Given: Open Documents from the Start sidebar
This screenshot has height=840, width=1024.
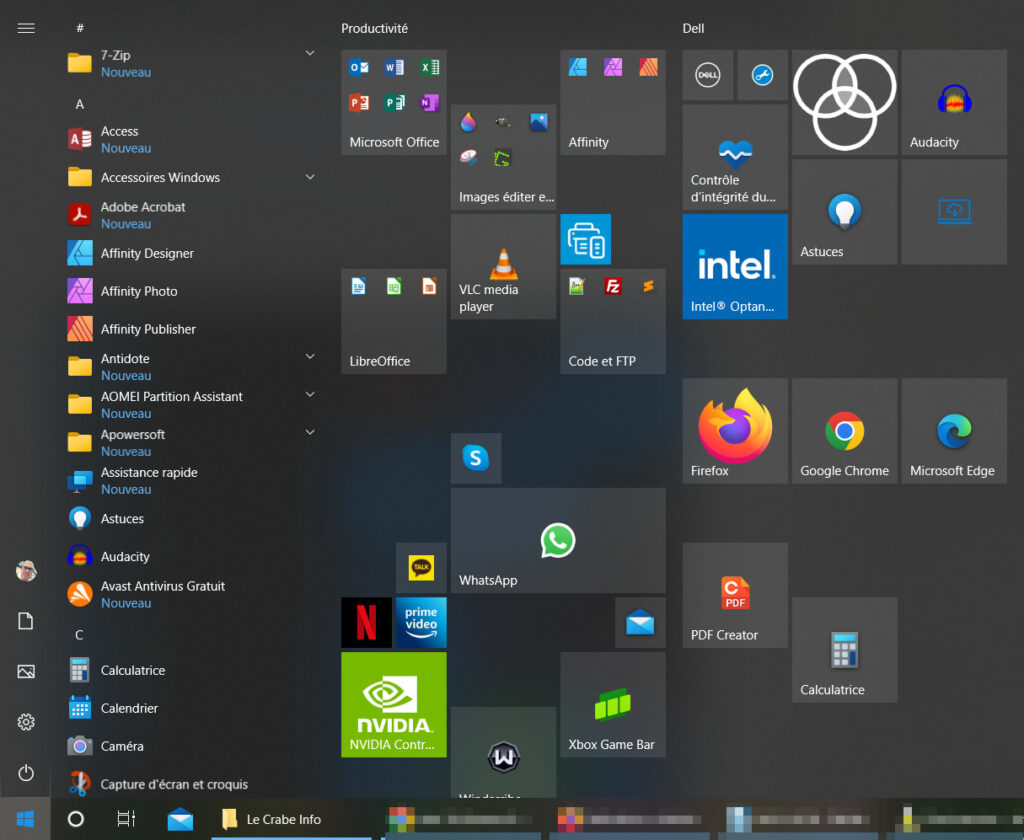Looking at the screenshot, I should pos(26,621).
